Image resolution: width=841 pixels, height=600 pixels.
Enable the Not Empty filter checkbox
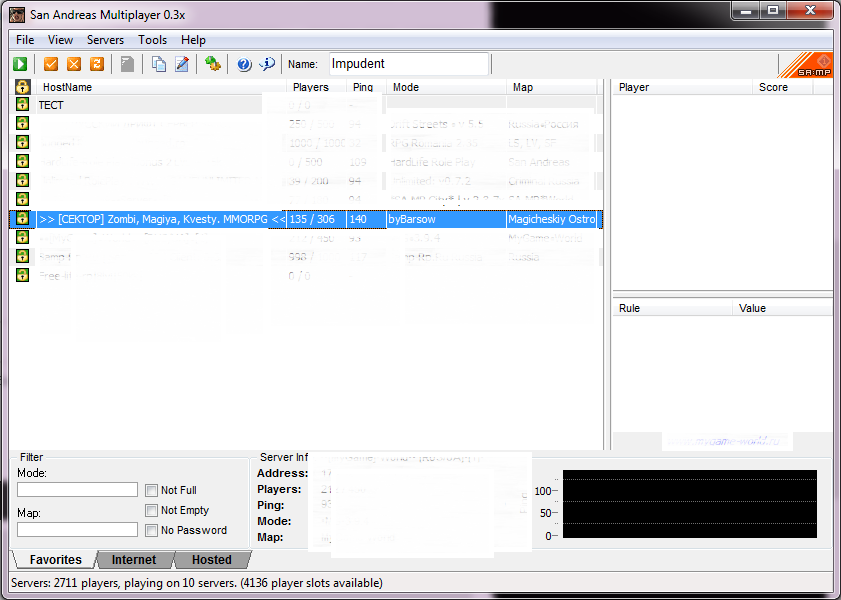(x=152, y=510)
